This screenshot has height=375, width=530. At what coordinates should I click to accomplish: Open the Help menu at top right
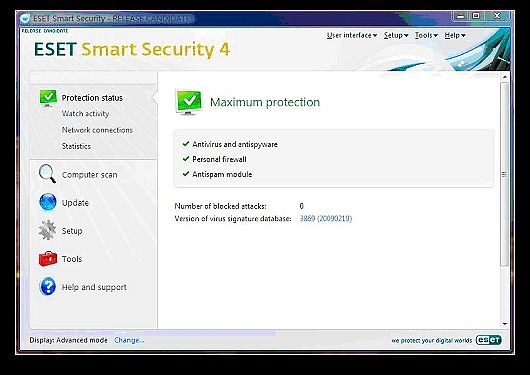pyautogui.click(x=455, y=35)
